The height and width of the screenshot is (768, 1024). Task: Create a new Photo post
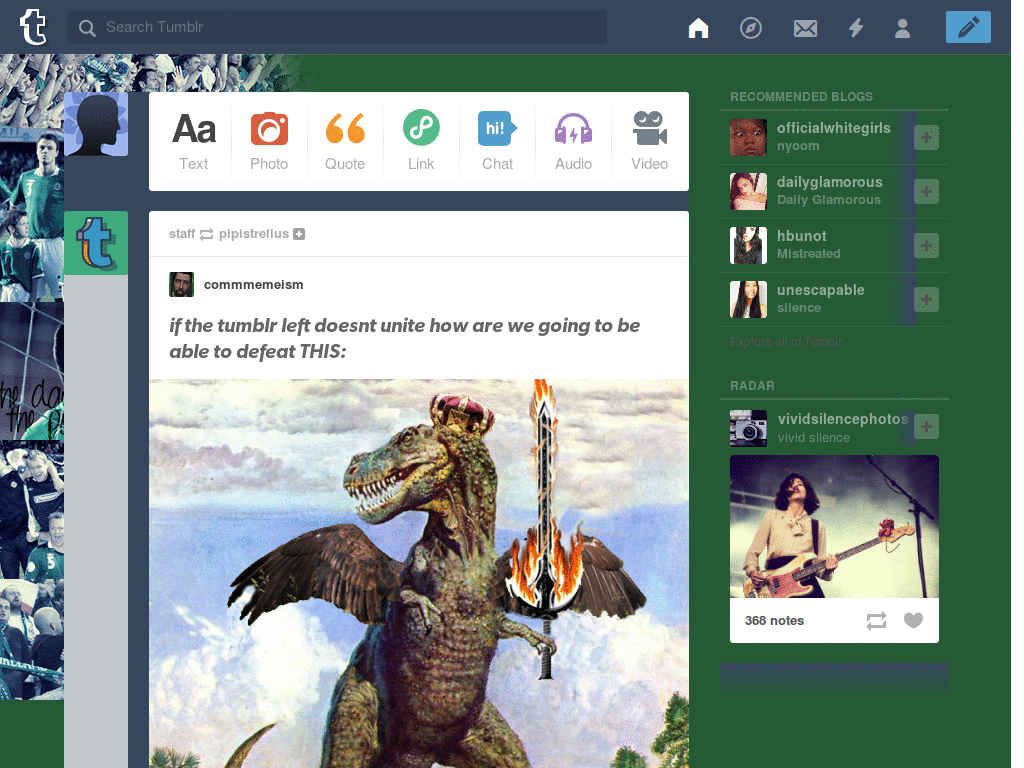[269, 142]
